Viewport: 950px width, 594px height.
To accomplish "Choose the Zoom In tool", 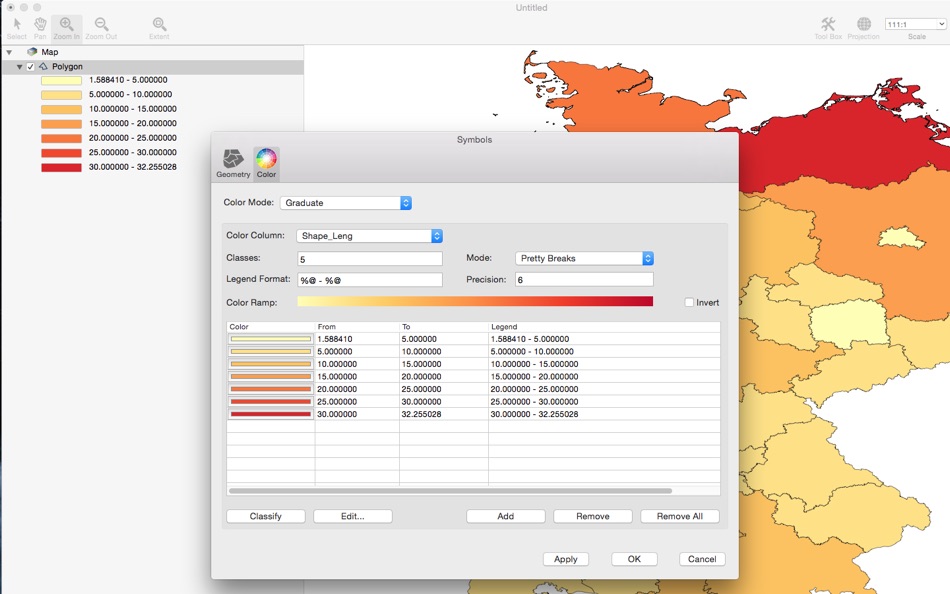I will coord(67,28).
